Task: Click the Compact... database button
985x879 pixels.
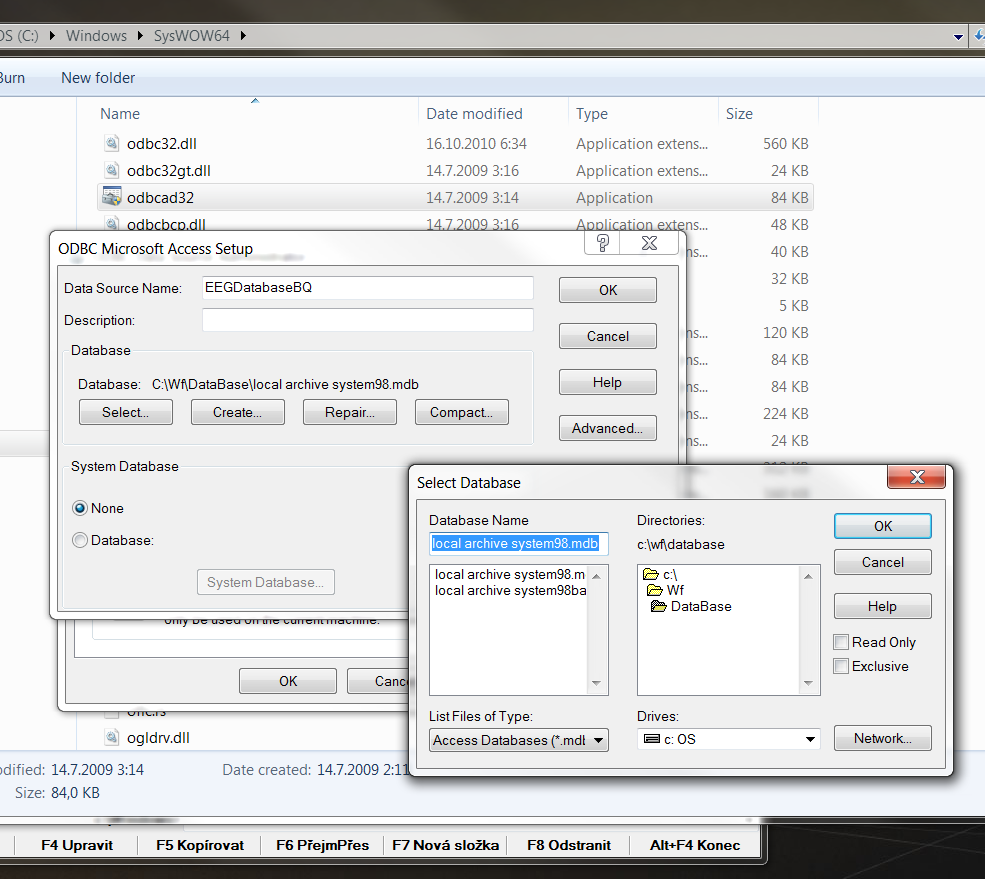Action: [x=462, y=412]
